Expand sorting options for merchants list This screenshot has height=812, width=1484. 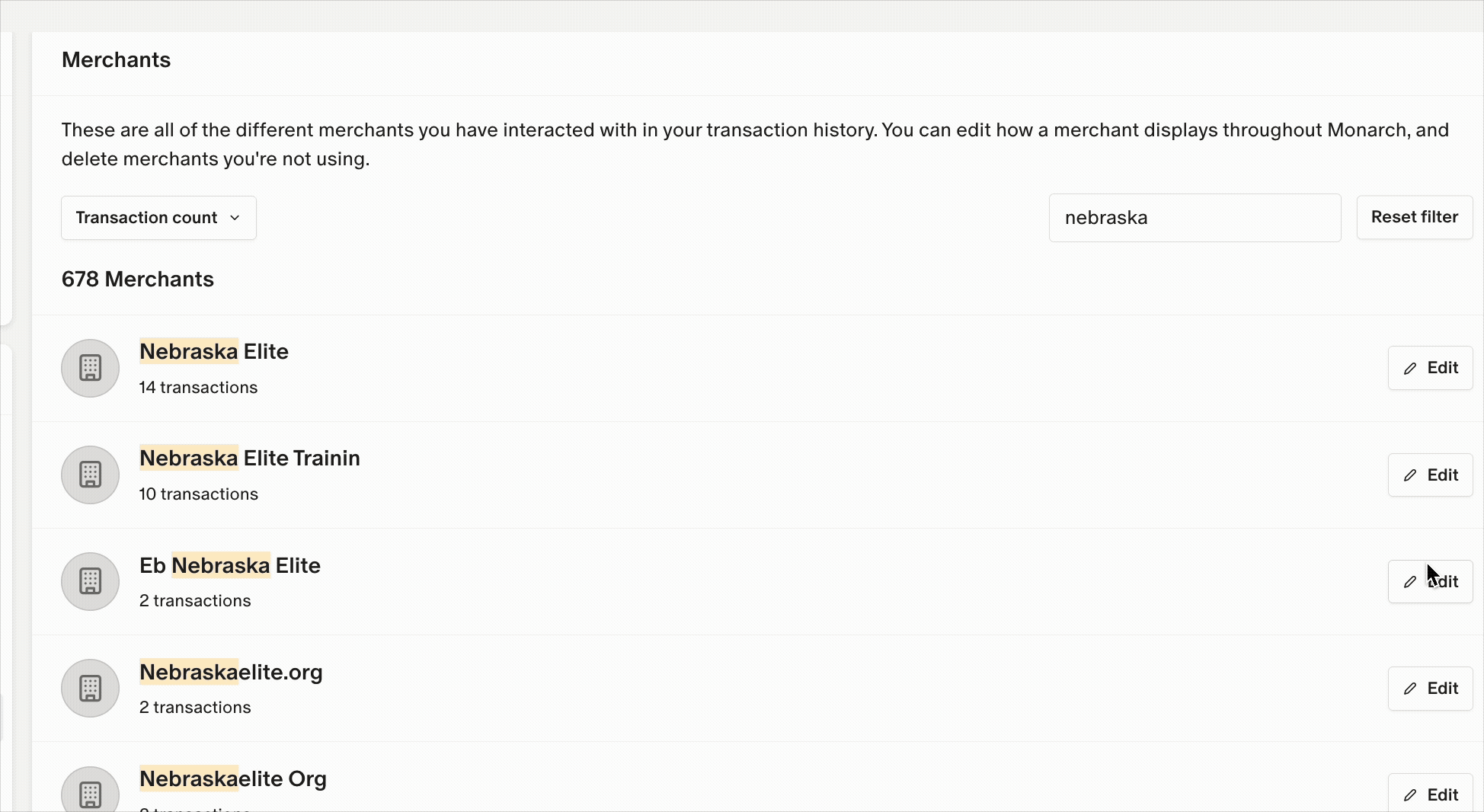[158, 217]
